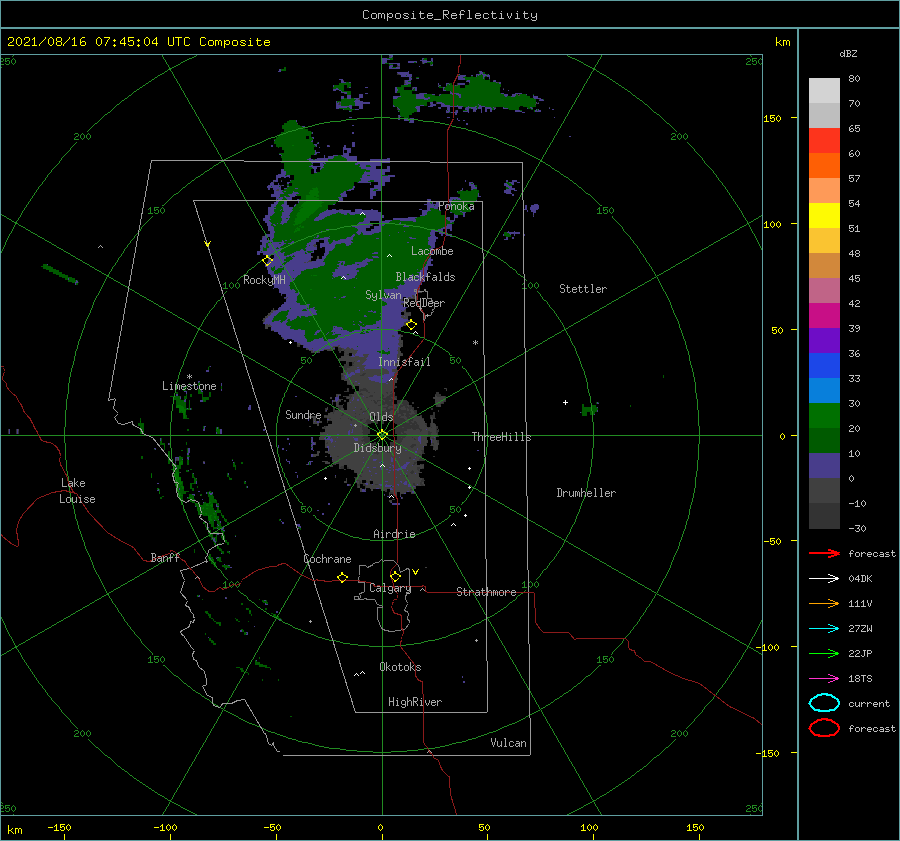Click the magenta 18TS arrow icon

tap(824, 679)
